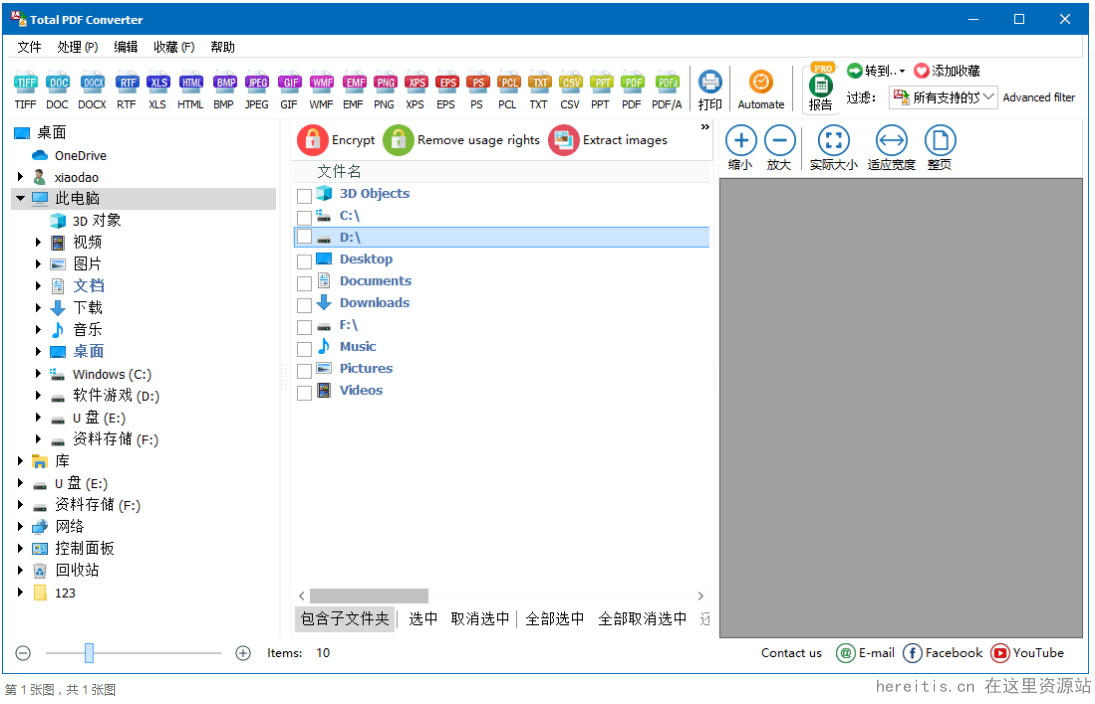The height and width of the screenshot is (704, 1095).
Task: Choose the PDF output icon
Action: click(x=633, y=83)
